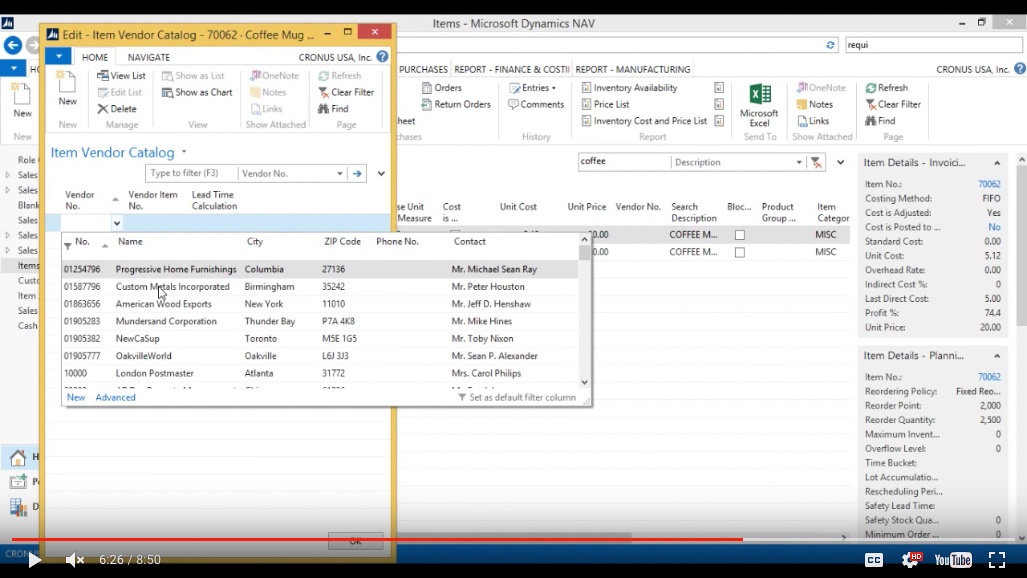Click the address bar refresh icon
Screen dimensions: 1027x578
click(x=830, y=45)
